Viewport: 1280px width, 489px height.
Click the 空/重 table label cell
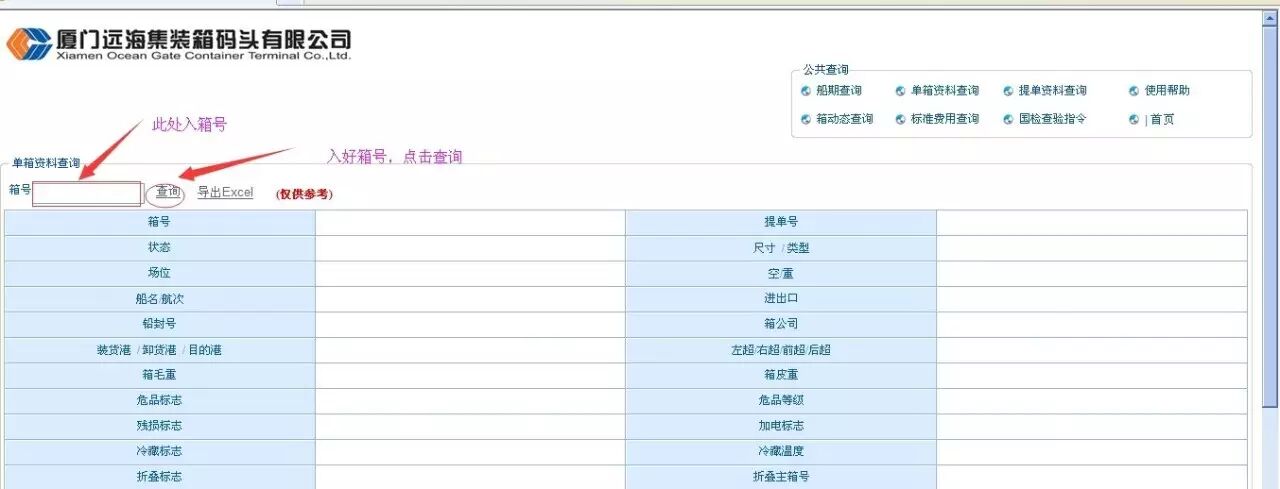click(x=781, y=273)
